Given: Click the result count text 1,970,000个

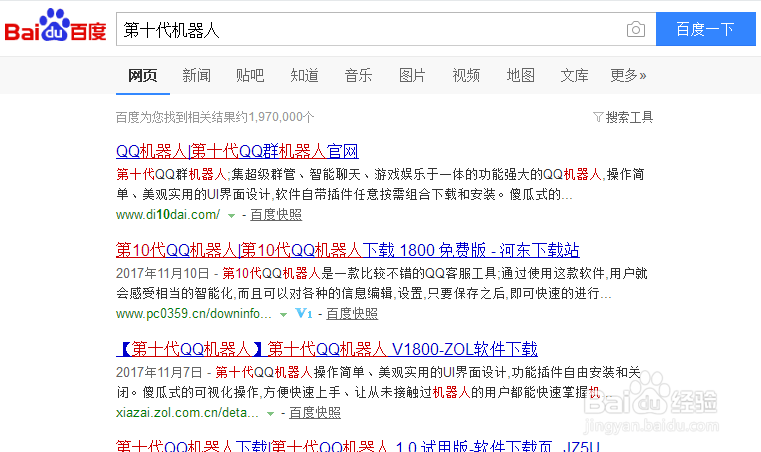Looking at the screenshot, I should click(x=281, y=117).
